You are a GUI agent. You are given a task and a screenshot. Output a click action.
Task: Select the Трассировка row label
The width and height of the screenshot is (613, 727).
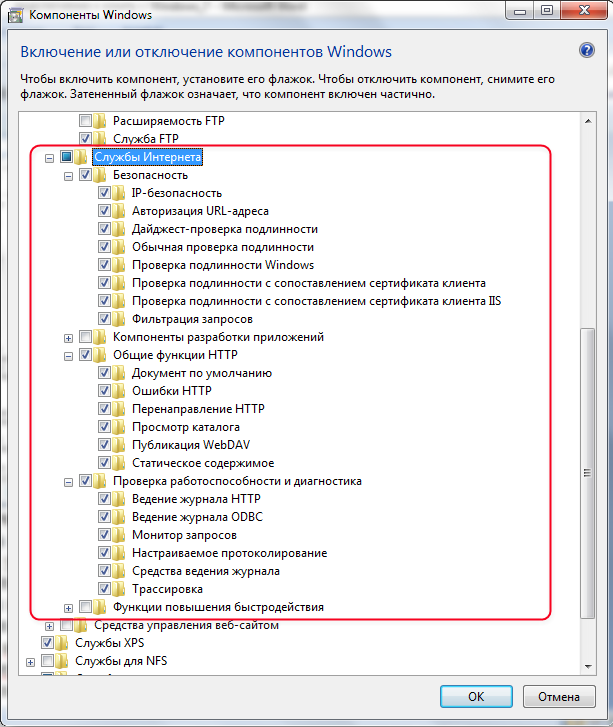167,589
